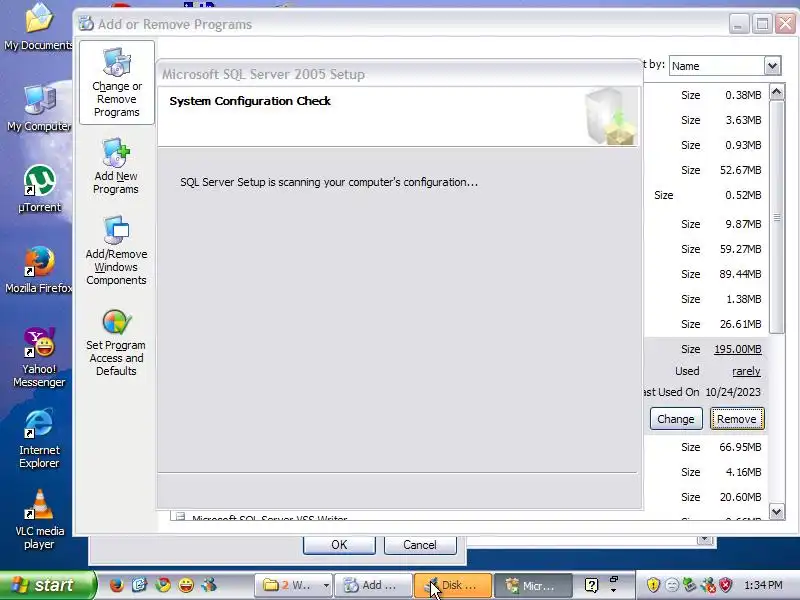The image size is (800, 600).
Task: Click the small dropdown arrow beside the Cancel button
Action: click(705, 539)
